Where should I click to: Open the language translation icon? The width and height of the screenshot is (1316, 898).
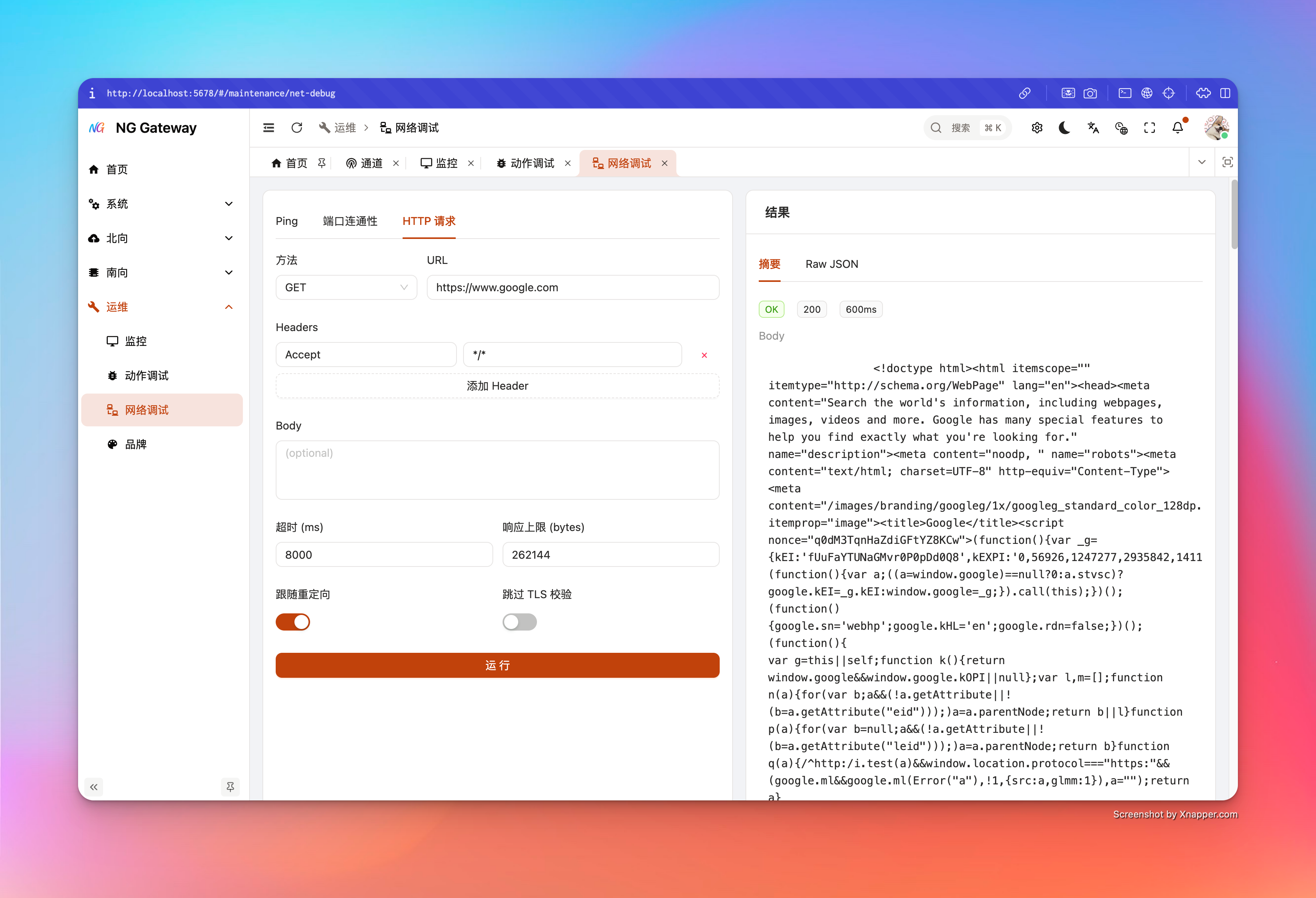click(1093, 128)
